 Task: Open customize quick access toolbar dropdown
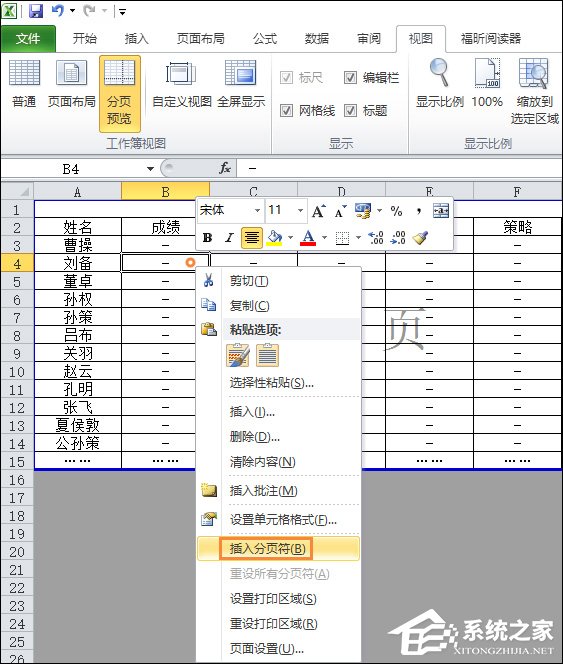[122, 11]
